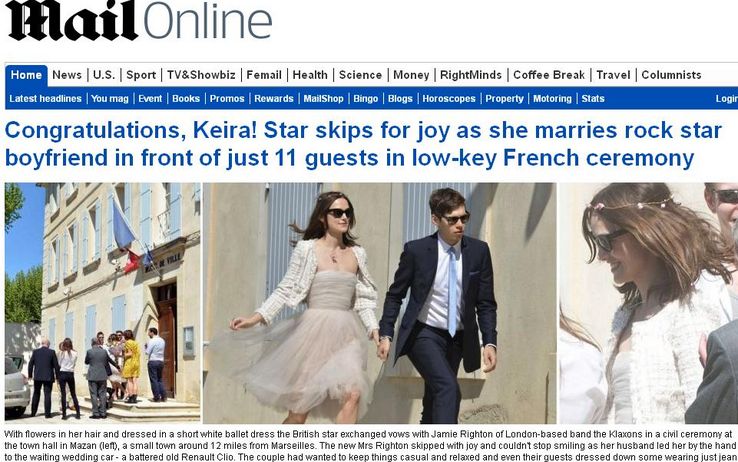
Task: Open the Horoscopes link
Action: 449,98
